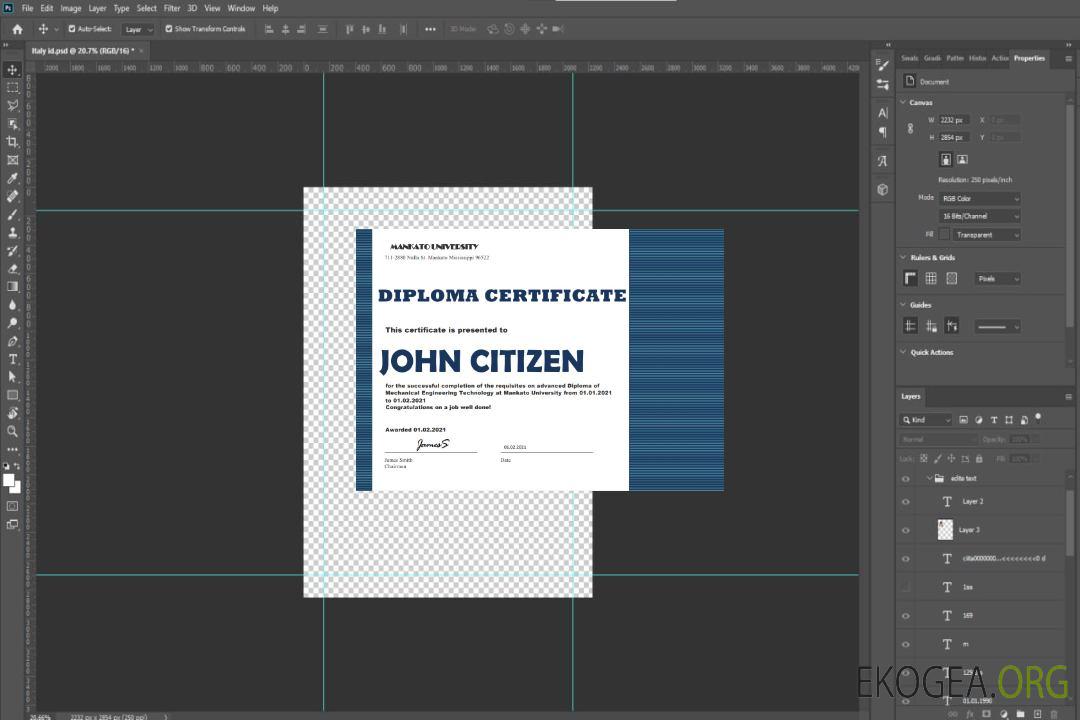Open the Filter menu

172,8
